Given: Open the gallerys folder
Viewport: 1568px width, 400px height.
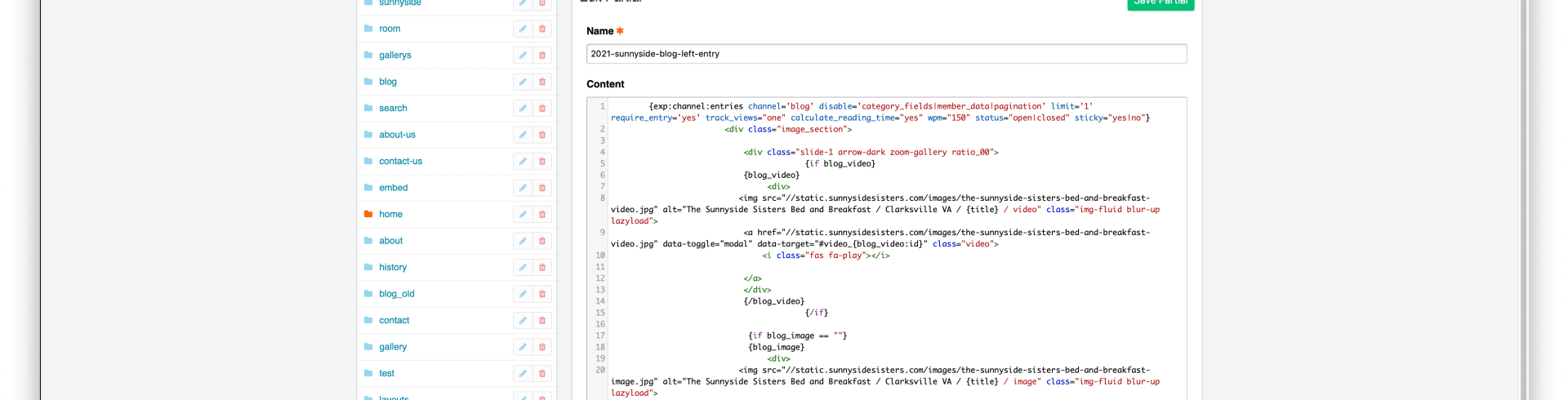Looking at the screenshot, I should (x=395, y=56).
